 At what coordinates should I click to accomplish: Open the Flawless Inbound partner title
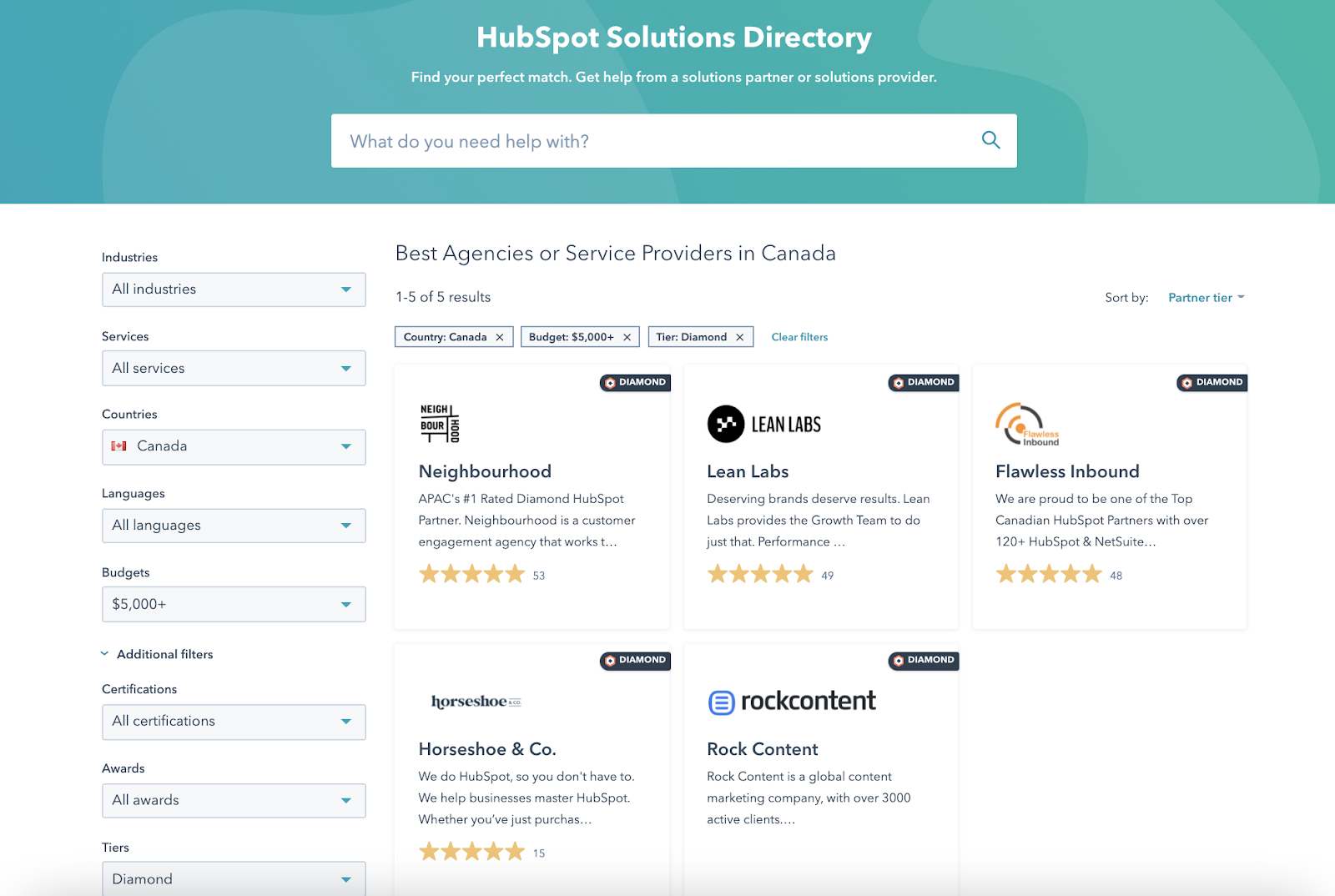pyautogui.click(x=1067, y=471)
